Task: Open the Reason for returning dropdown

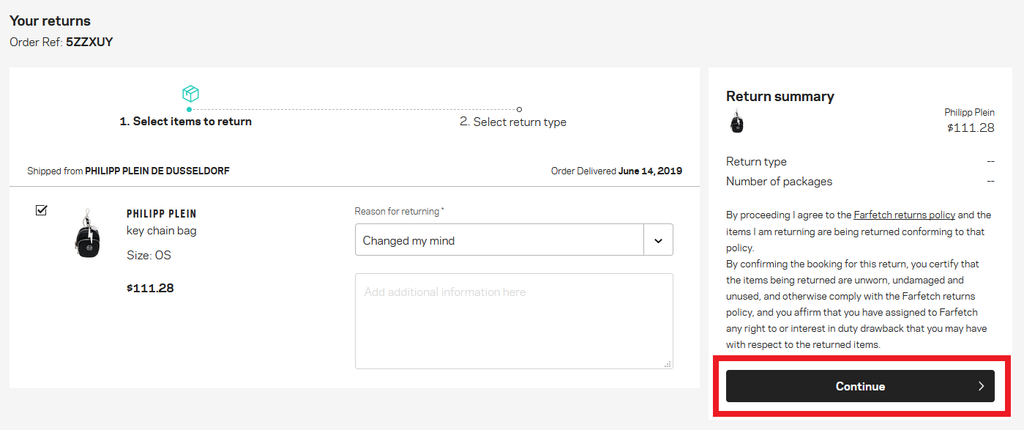Action: point(514,240)
